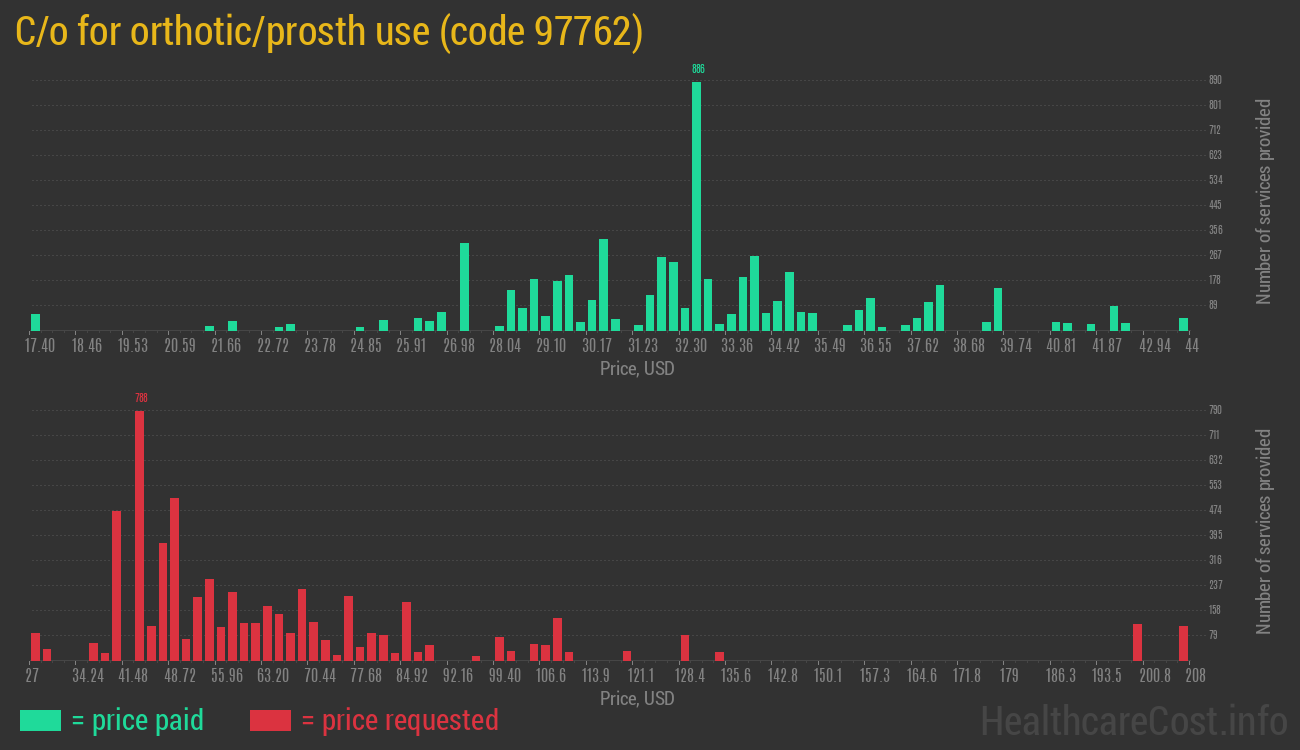Click the 886 value label above green bar
Screen dimensions: 1300x750
(698, 69)
